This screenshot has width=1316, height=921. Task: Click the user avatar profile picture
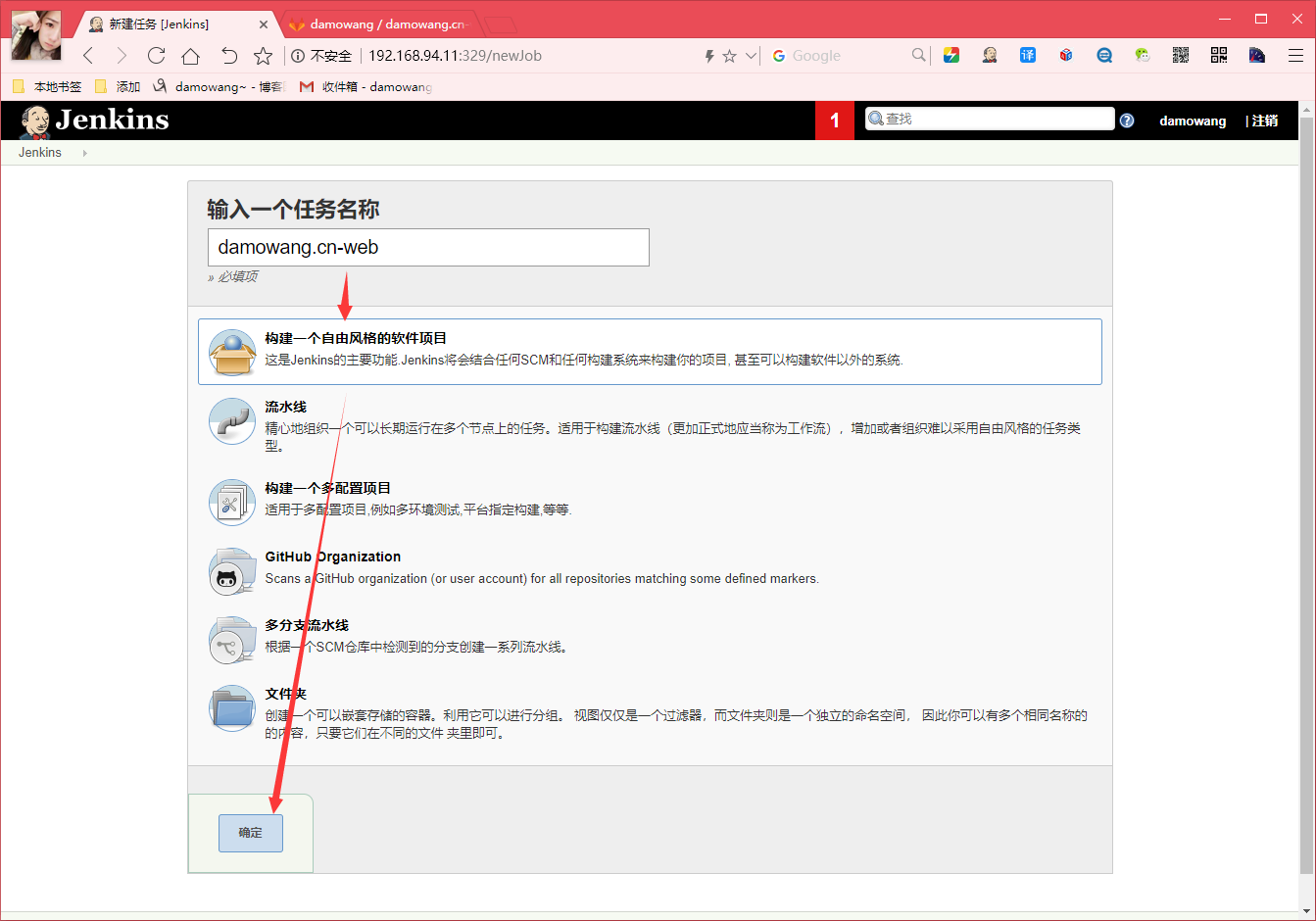click(36, 35)
